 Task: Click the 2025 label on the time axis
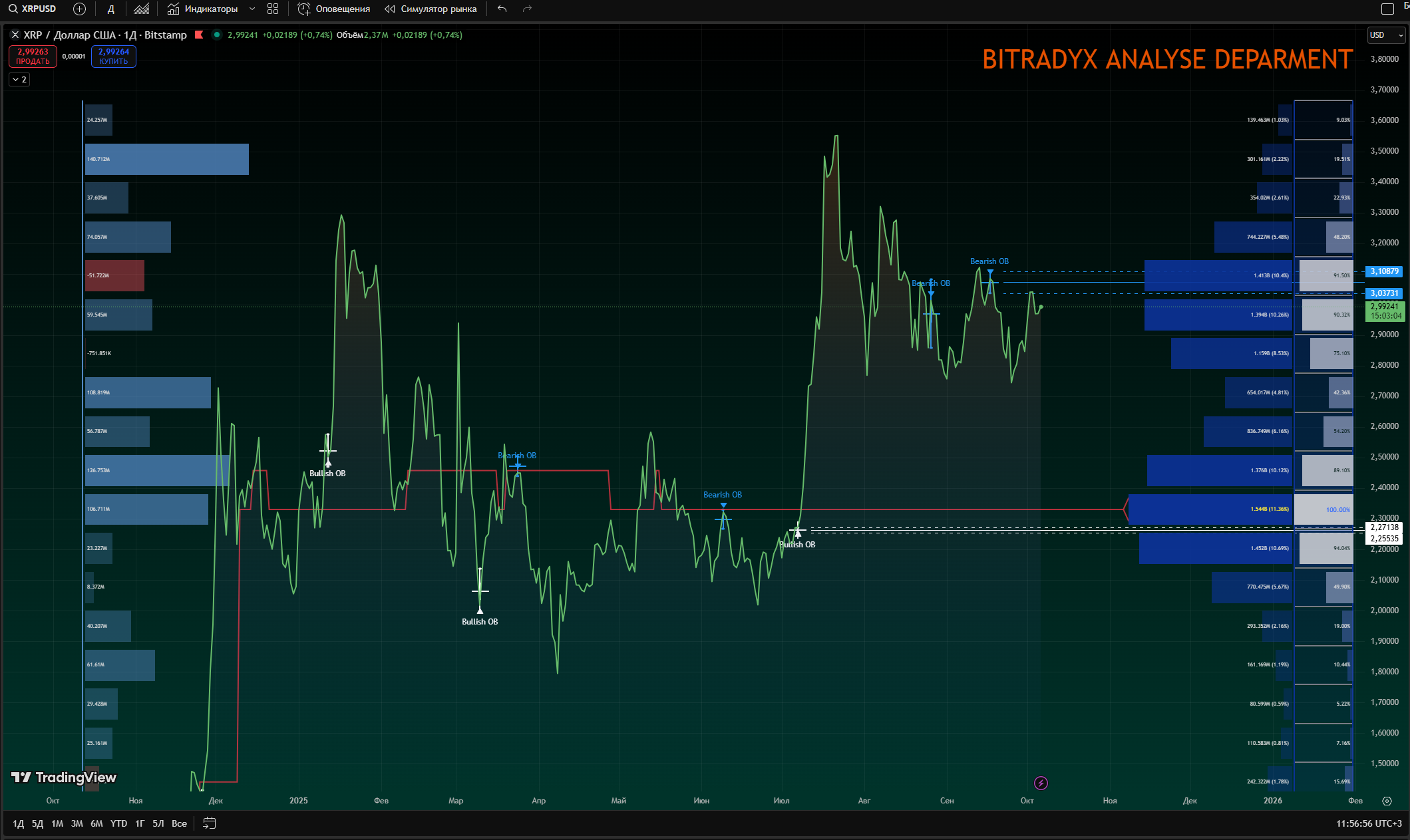coord(299,801)
